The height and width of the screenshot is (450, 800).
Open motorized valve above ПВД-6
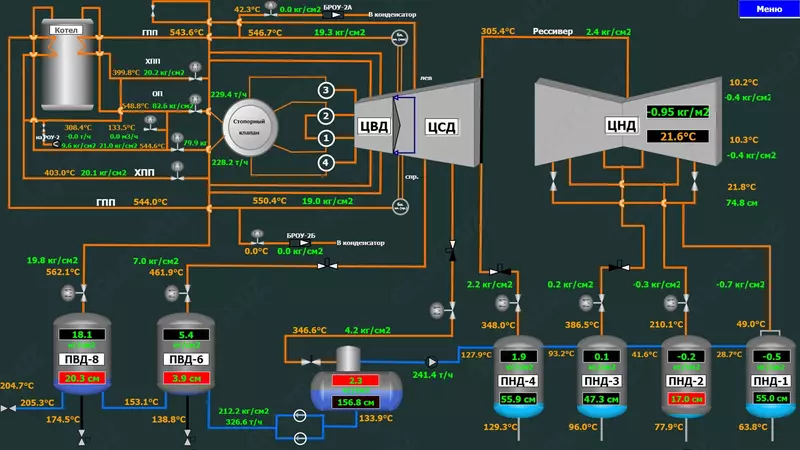click(179, 293)
